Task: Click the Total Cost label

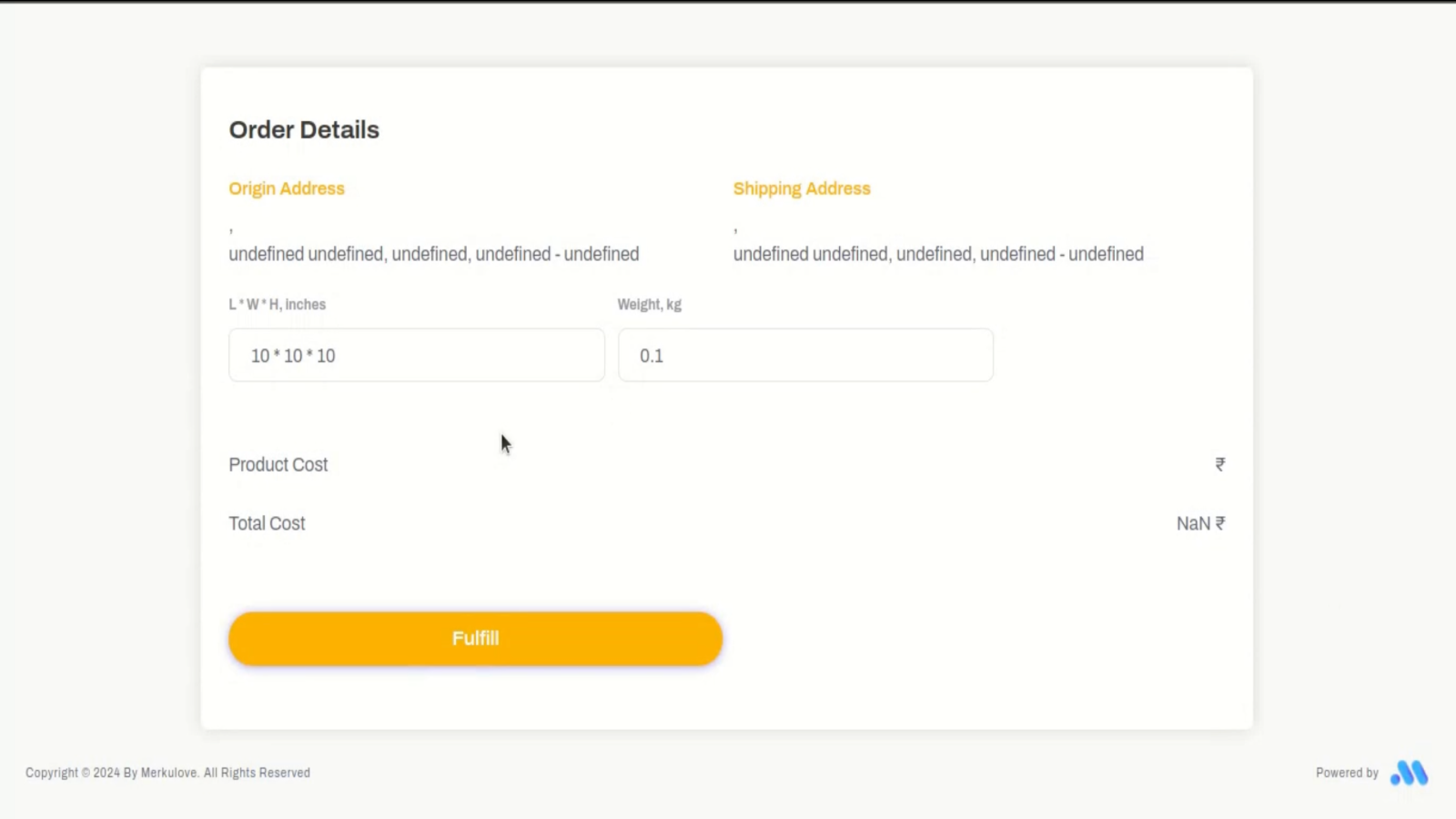Action: 267,523
